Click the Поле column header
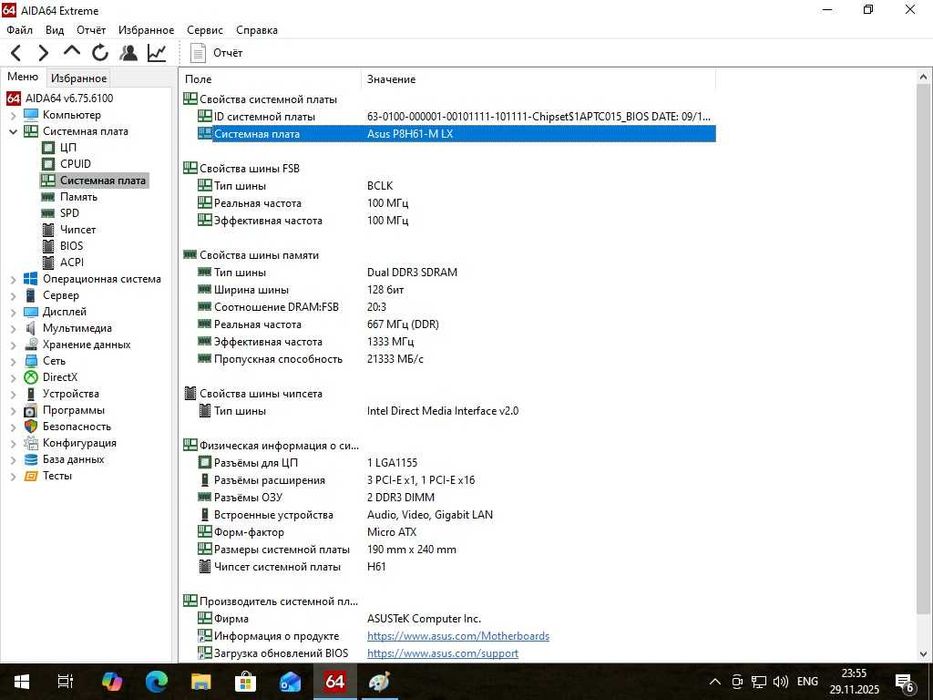The image size is (933, 700). 270,79
